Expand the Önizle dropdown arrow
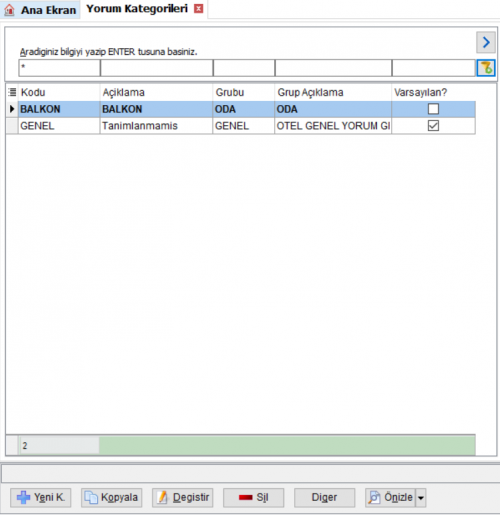 (x=421, y=498)
